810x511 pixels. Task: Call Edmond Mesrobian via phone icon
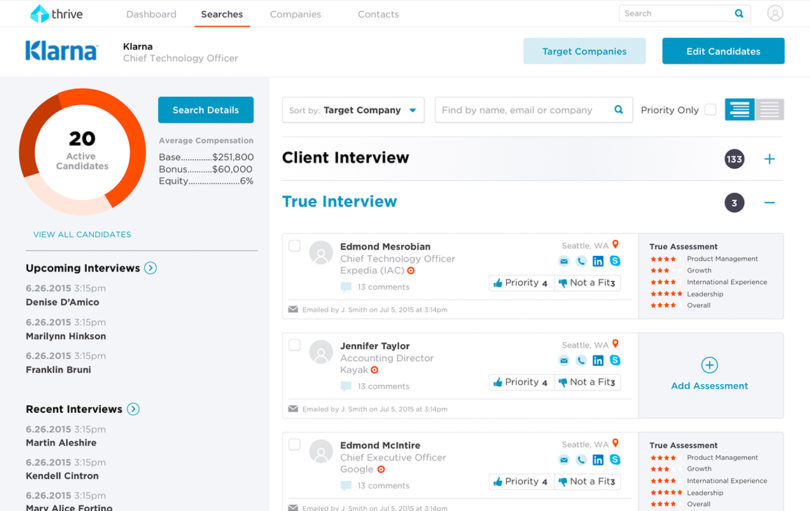click(581, 261)
